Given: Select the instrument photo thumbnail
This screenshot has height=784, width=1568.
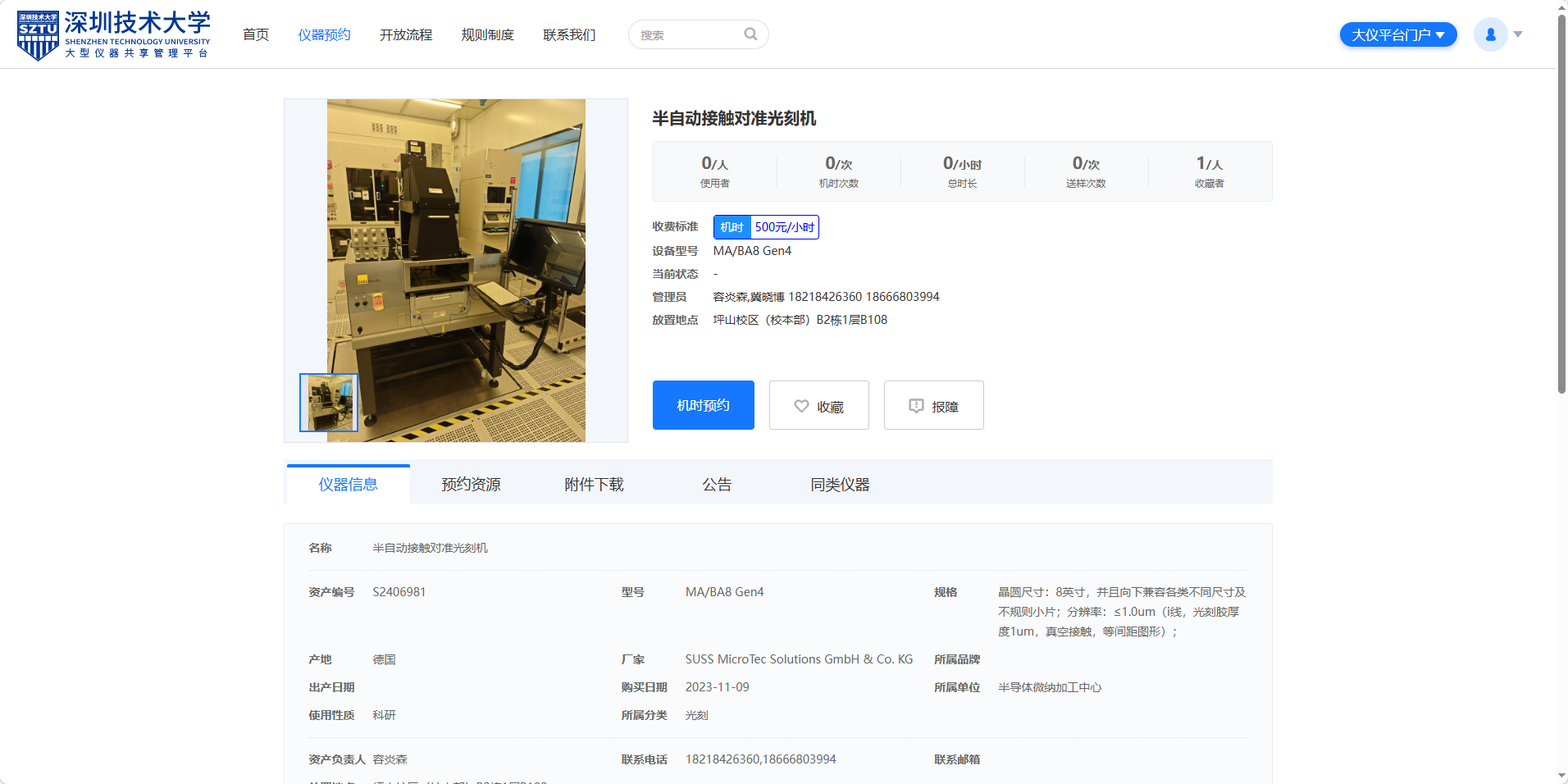Looking at the screenshot, I should (x=329, y=403).
